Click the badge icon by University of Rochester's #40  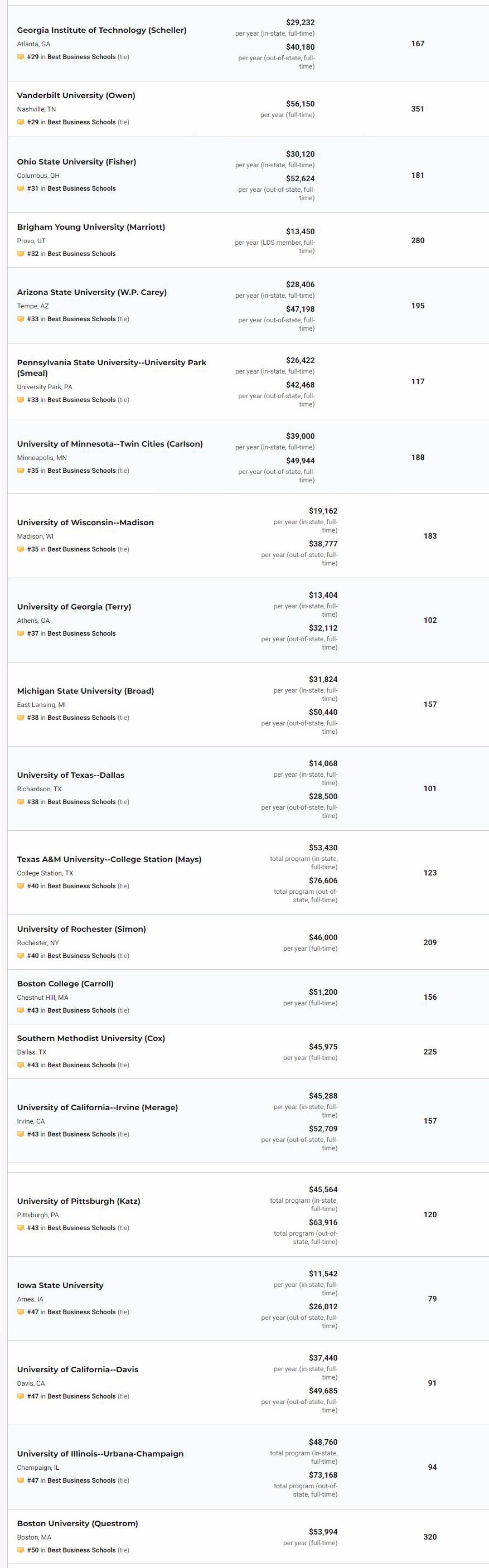point(21,956)
